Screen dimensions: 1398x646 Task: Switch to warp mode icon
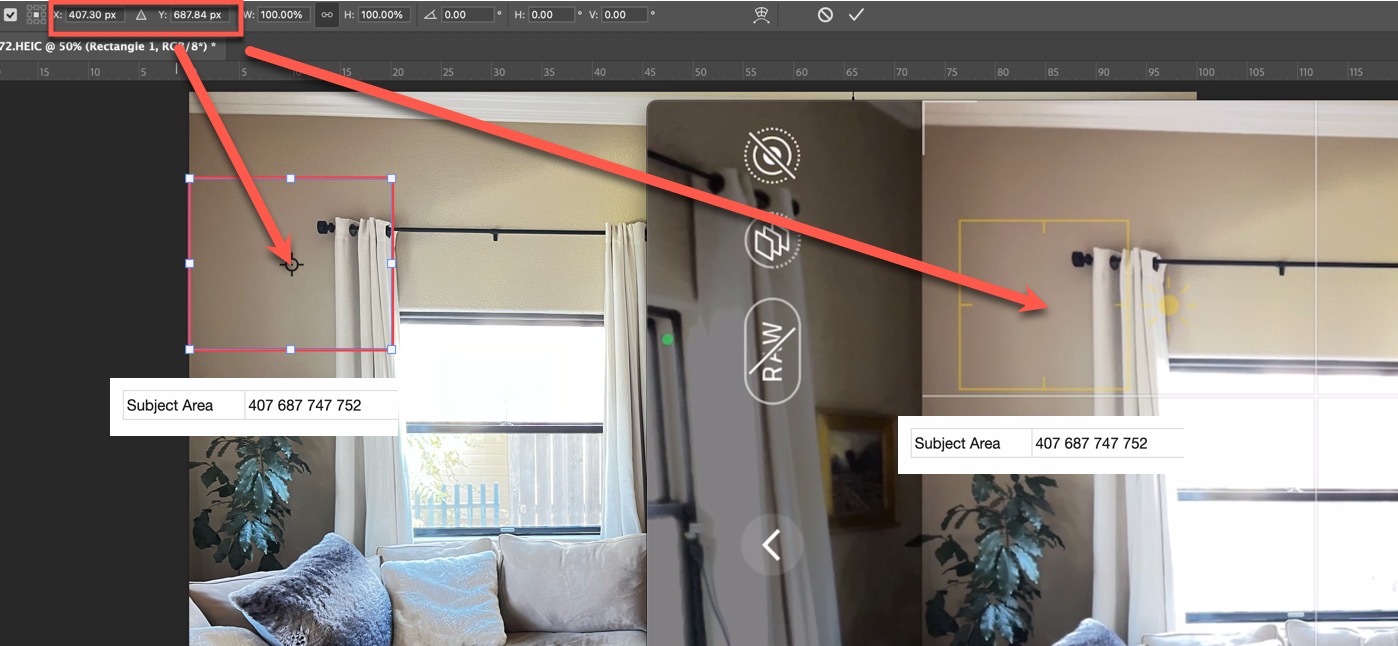[761, 15]
